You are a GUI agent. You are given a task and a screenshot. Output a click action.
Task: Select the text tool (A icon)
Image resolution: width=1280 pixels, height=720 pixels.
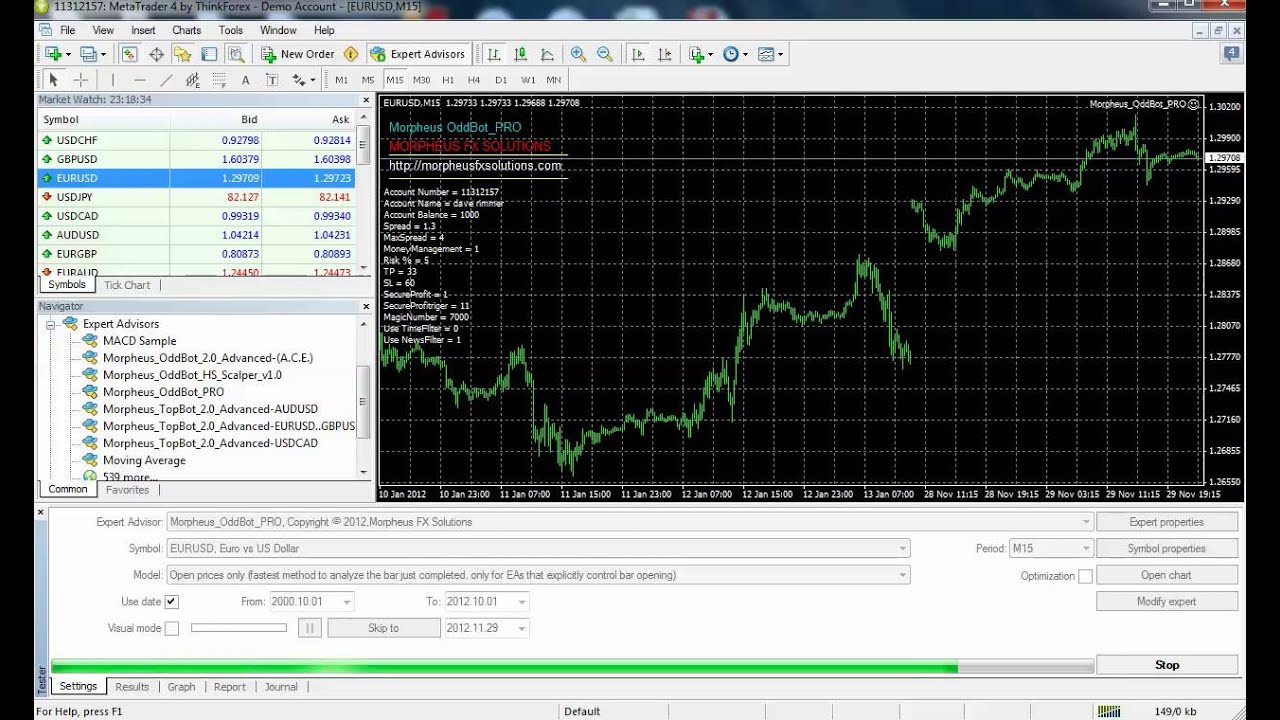[x=246, y=80]
